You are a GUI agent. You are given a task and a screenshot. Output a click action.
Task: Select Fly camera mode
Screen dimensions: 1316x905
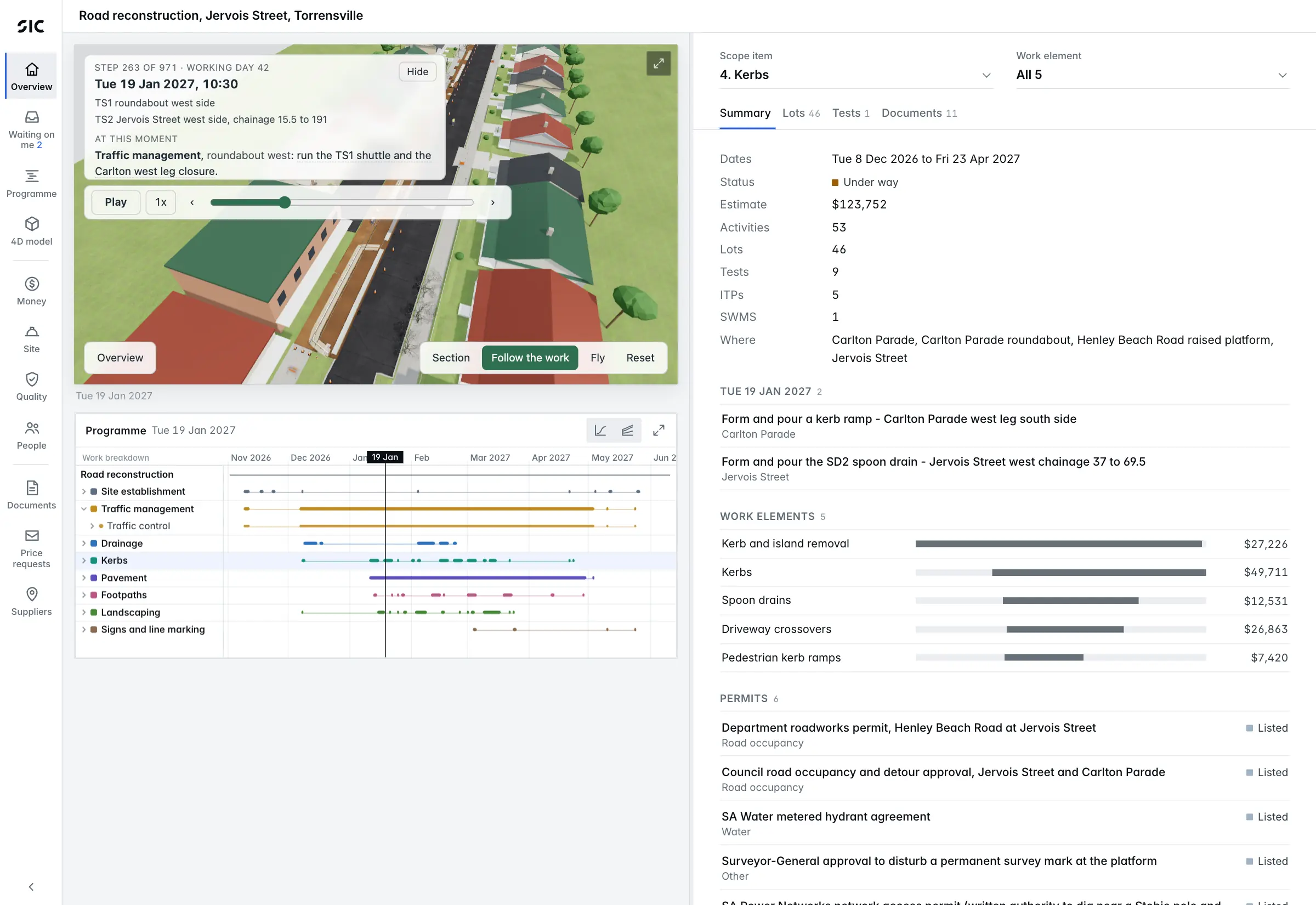[x=597, y=358]
